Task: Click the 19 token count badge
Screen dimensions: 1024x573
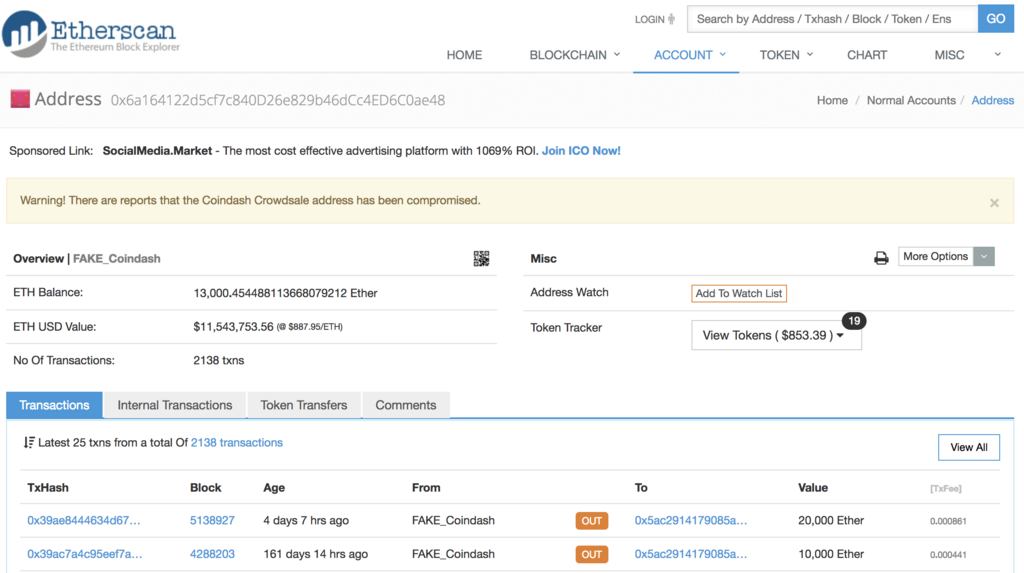Action: [854, 321]
